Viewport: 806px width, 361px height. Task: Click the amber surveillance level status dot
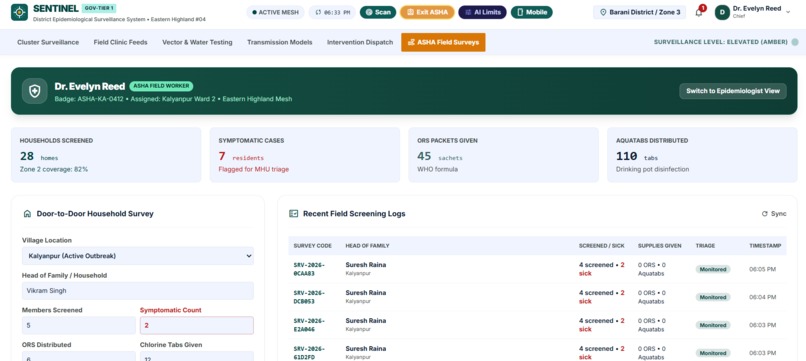tap(795, 42)
